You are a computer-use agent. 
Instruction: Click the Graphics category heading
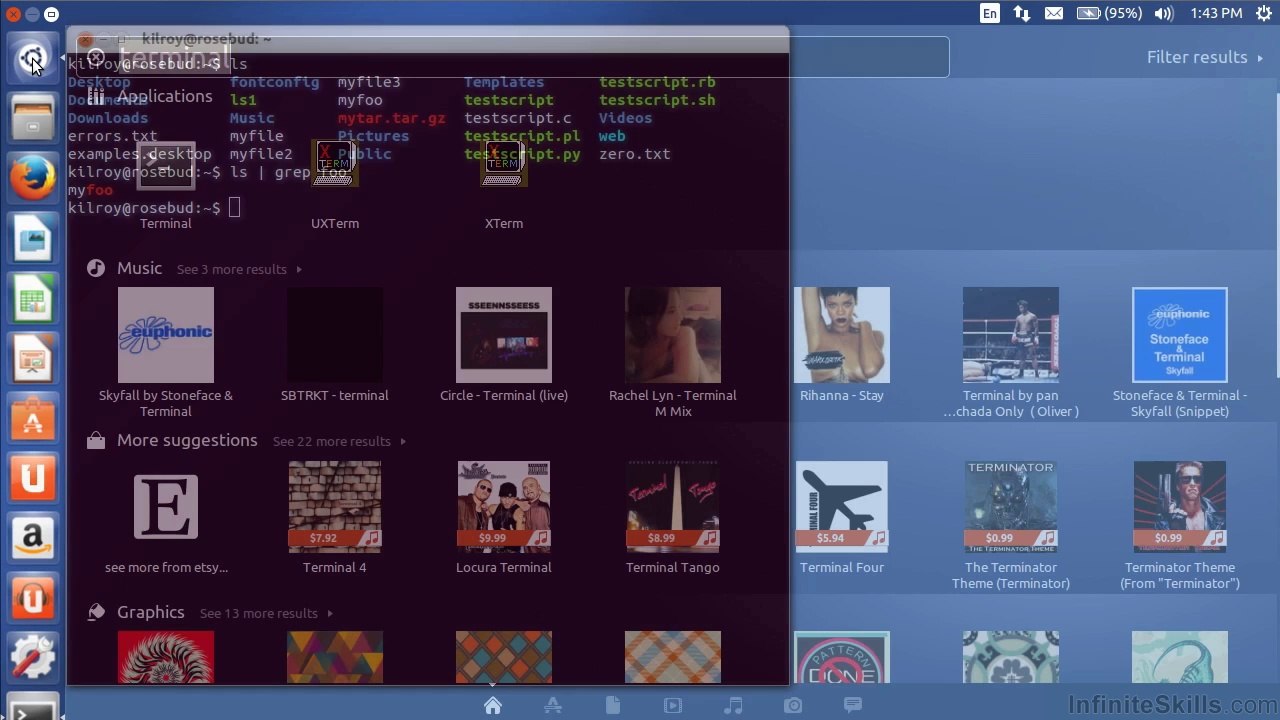coord(151,612)
